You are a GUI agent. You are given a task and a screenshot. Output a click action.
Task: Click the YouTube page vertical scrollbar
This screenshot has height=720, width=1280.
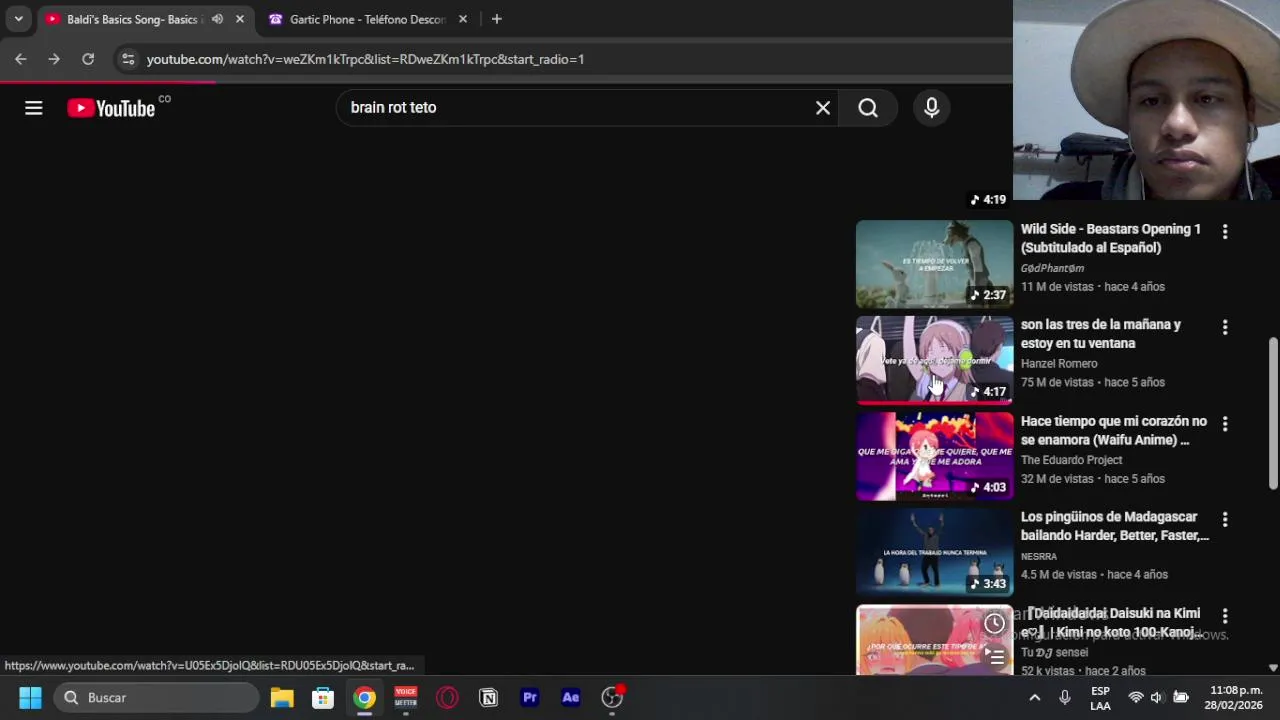[x=1273, y=412]
